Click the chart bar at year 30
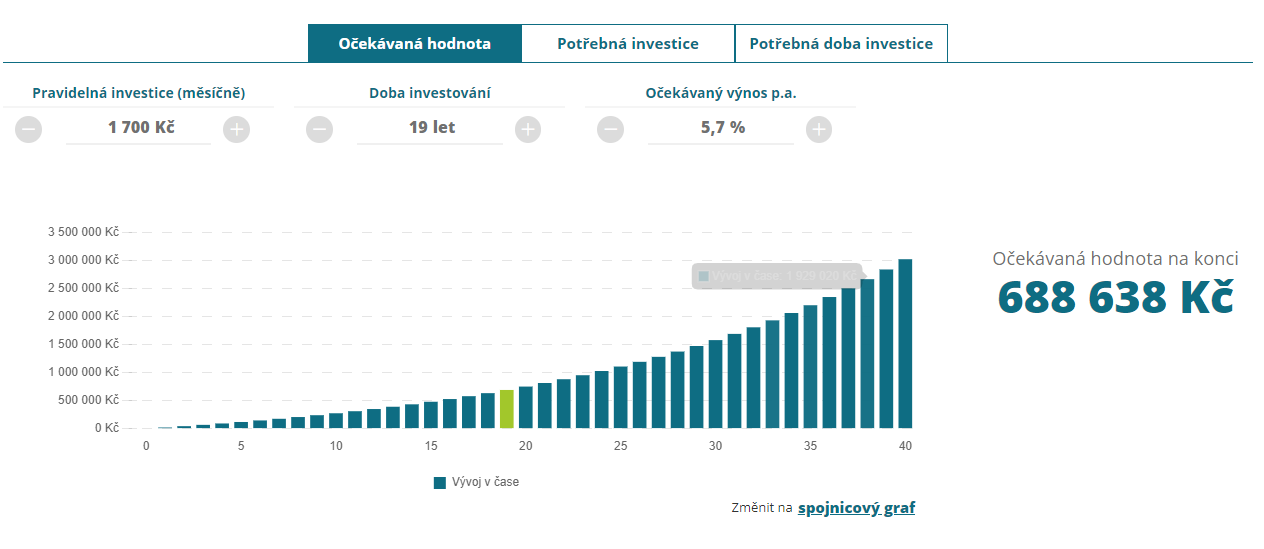The image size is (1264, 549). pos(715,384)
